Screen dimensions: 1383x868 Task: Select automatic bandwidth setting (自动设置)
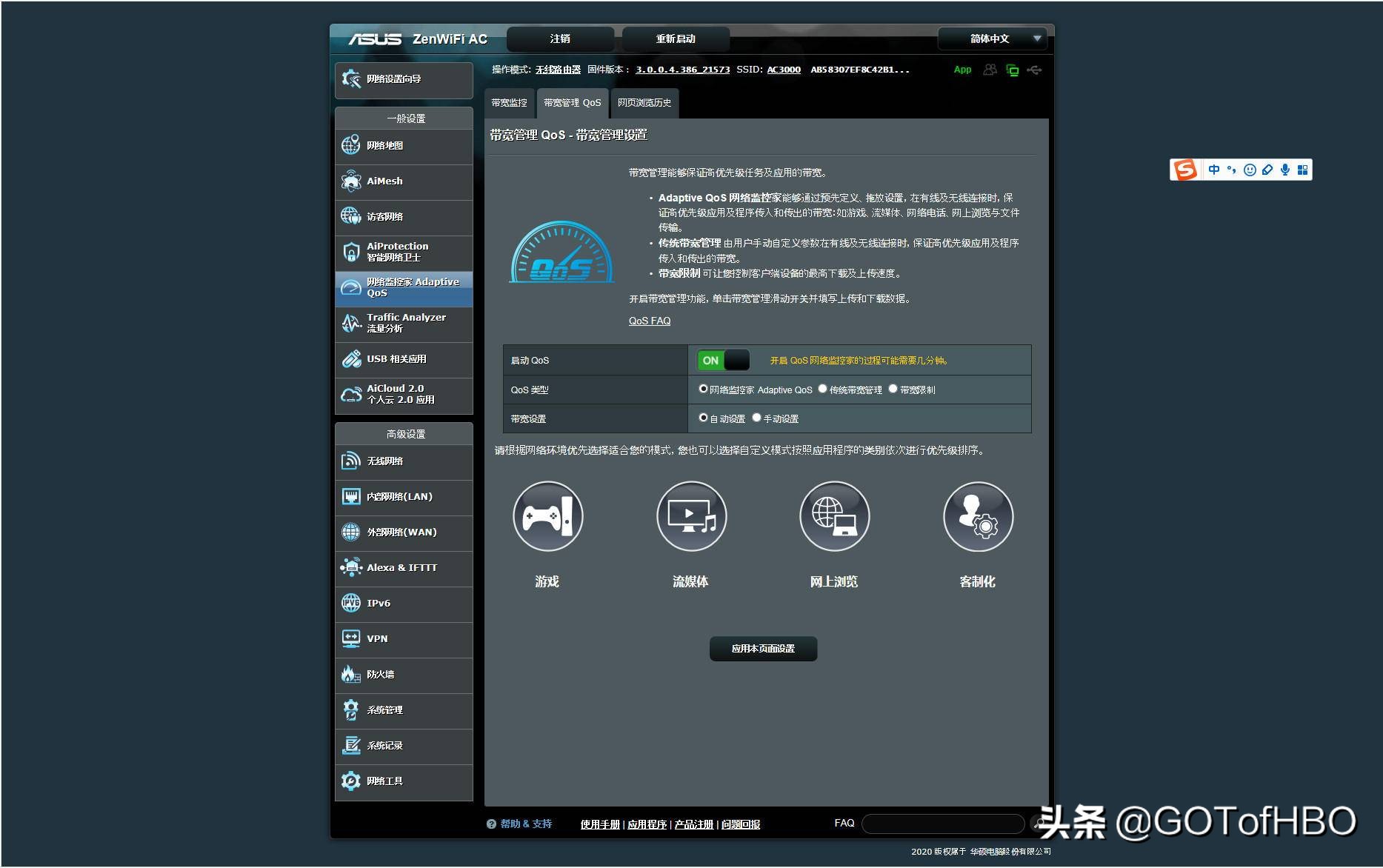(703, 418)
